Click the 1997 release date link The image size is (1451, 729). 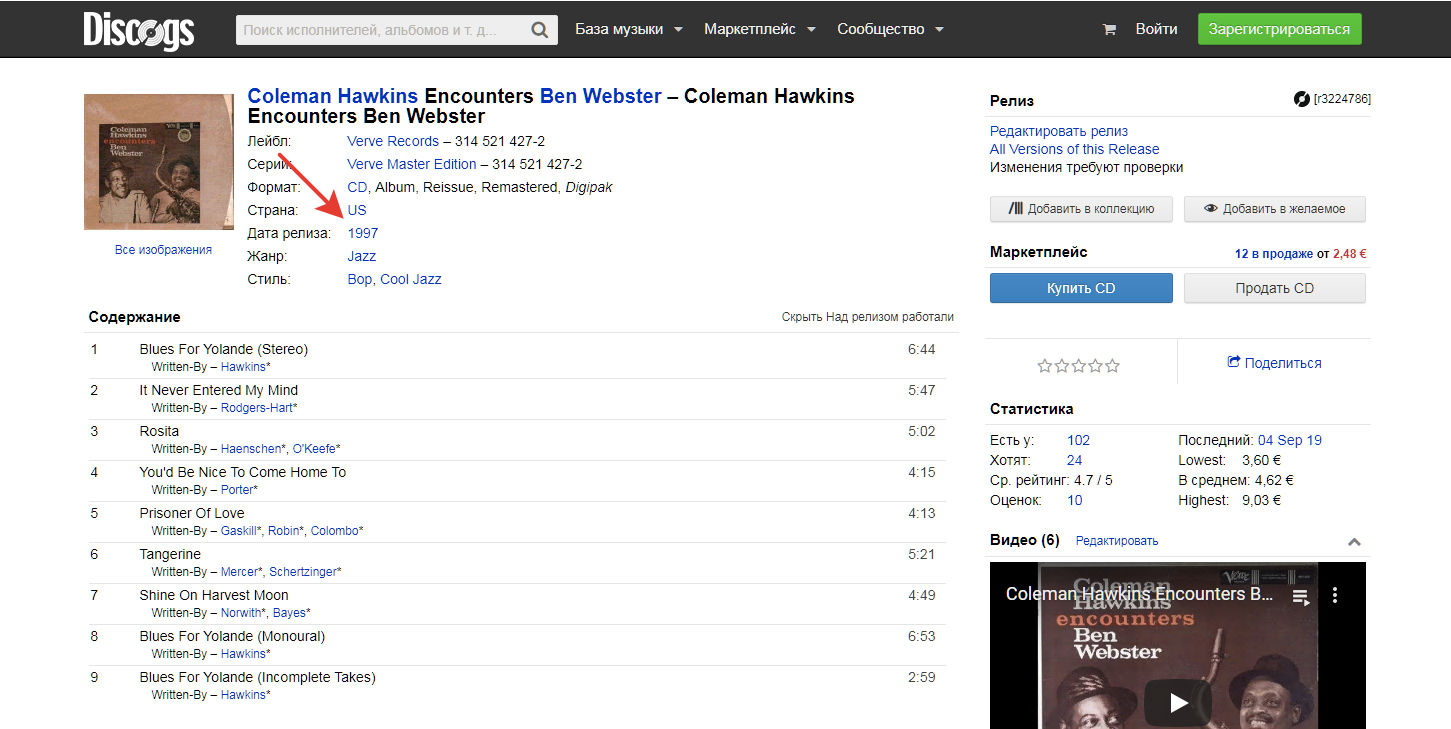(x=363, y=233)
